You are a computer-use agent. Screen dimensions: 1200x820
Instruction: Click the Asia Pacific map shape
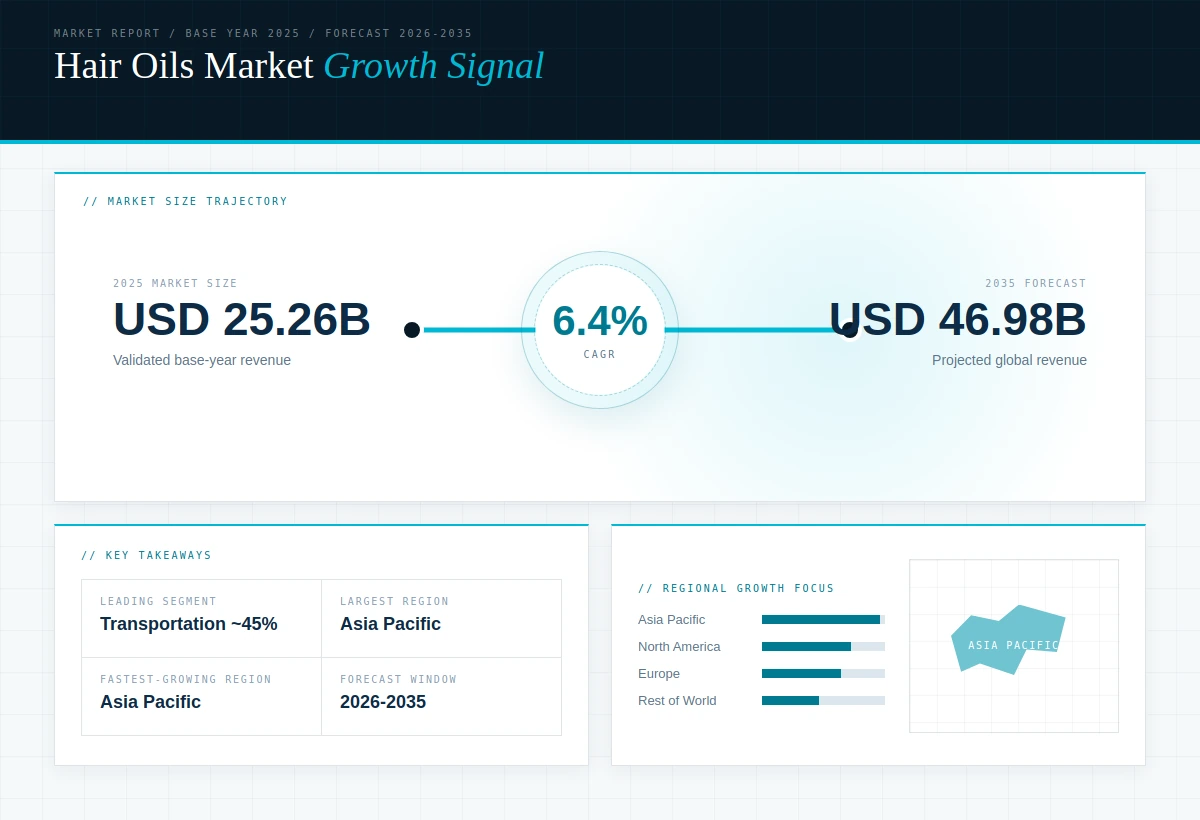(1008, 640)
